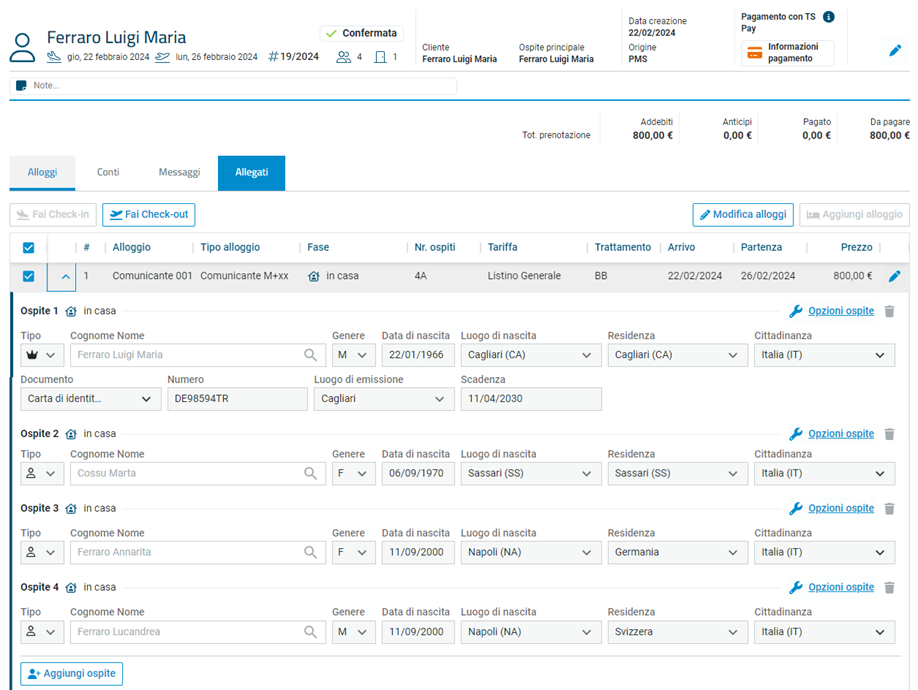Open Residenza Cagliari (CA) dropdown
The width and height of the screenshot is (918, 690).
pyautogui.click(x=677, y=355)
